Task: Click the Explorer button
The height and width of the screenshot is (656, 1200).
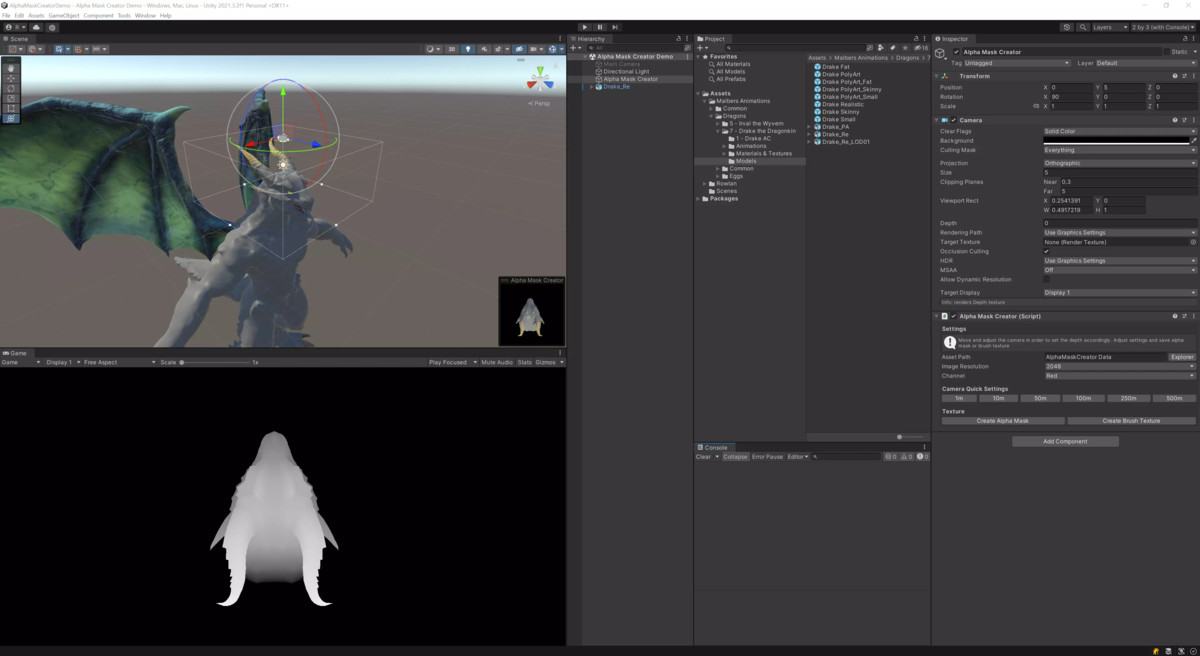Action: [1182, 357]
